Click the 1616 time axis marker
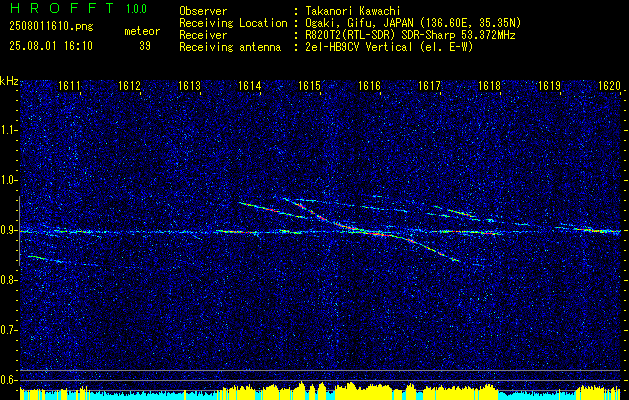This screenshot has width=629, height=400. [x=369, y=86]
